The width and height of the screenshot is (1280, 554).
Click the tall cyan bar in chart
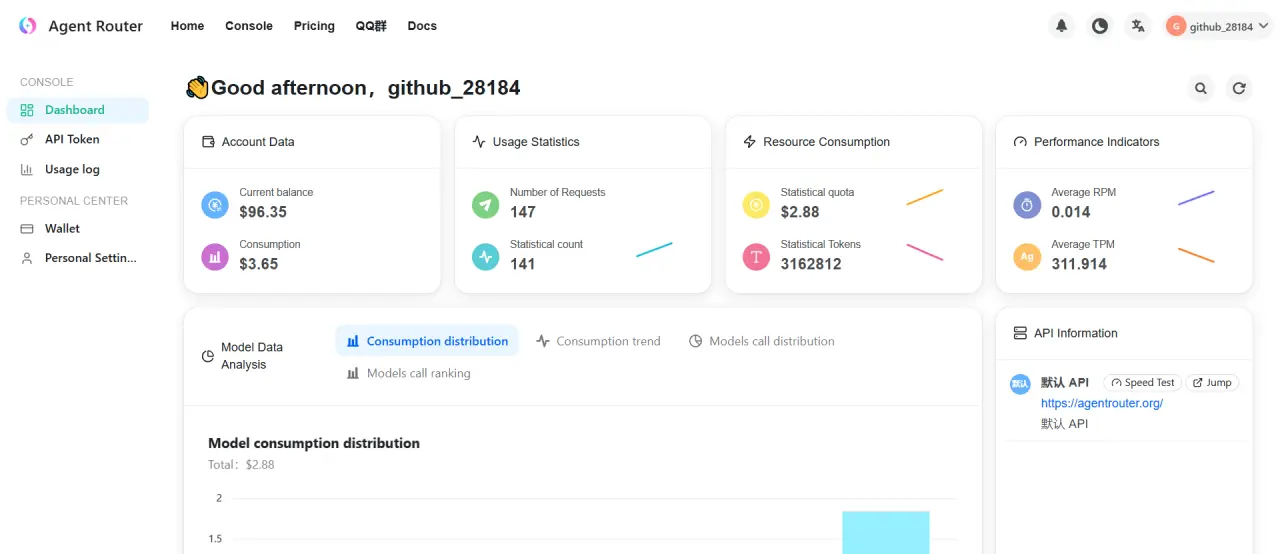point(886,532)
